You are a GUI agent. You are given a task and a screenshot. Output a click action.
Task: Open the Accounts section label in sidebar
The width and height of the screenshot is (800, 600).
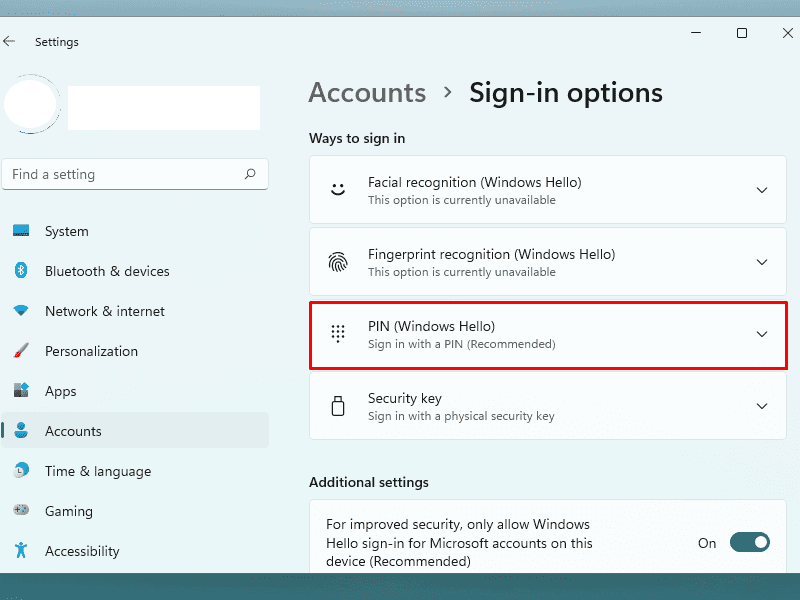(73, 431)
